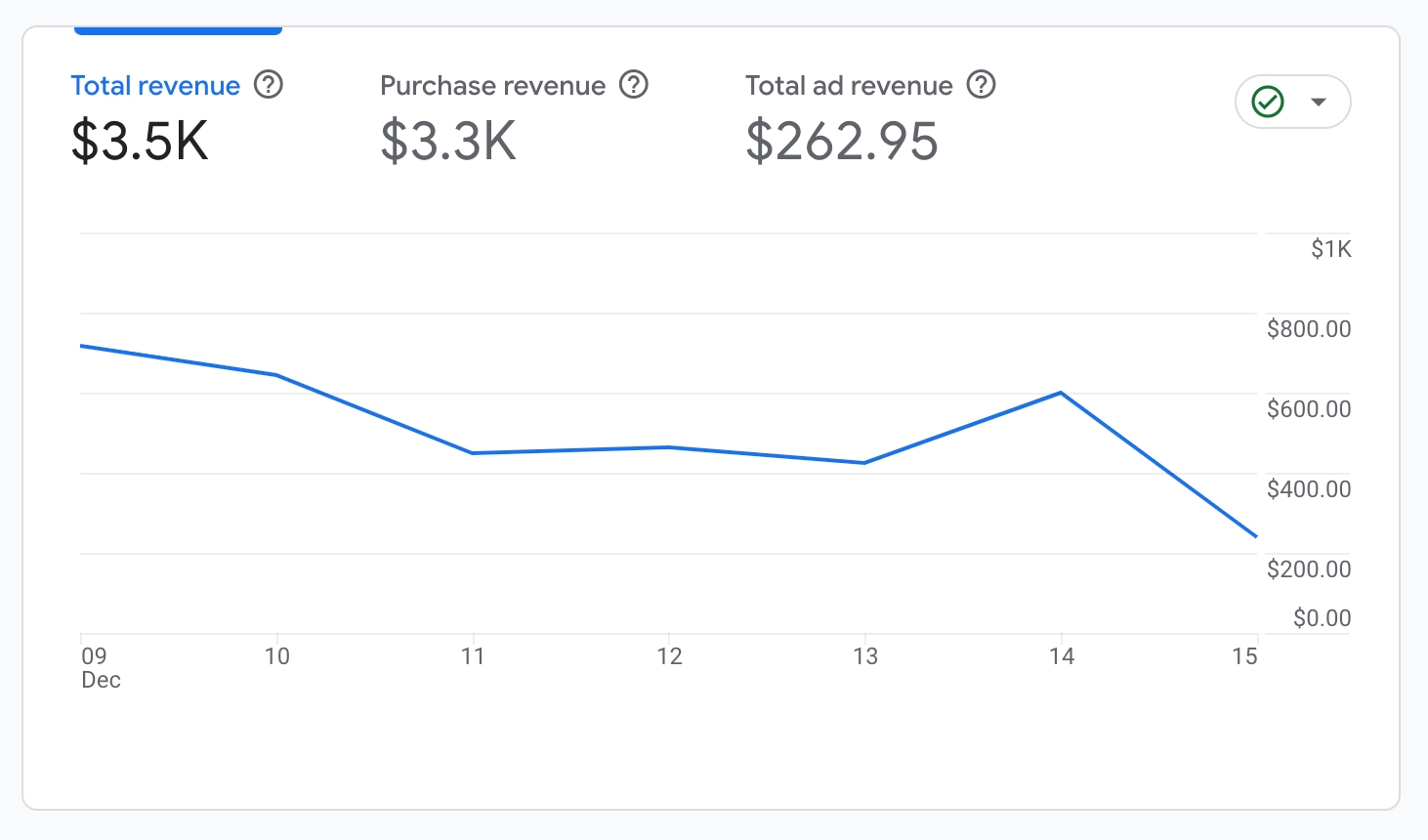
Task: Show help tooltip for Total ad revenue
Action: click(x=982, y=85)
